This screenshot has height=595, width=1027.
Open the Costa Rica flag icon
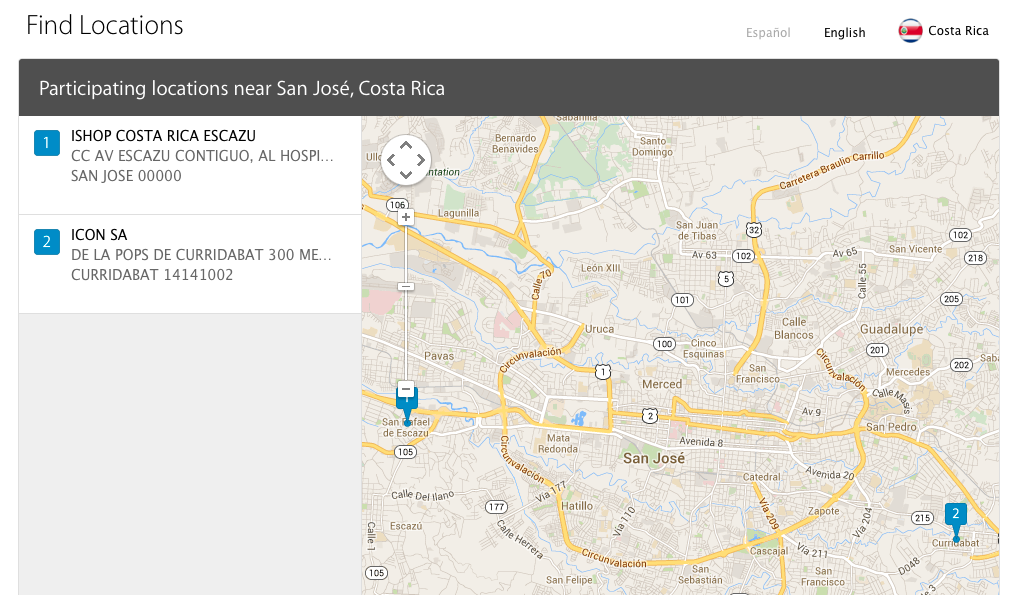click(x=910, y=31)
